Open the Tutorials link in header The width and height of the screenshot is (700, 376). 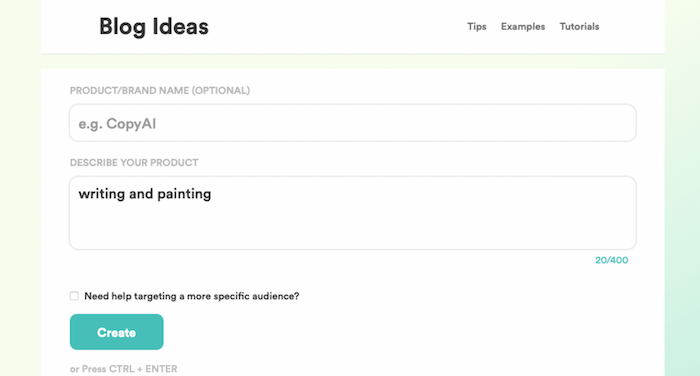click(579, 27)
